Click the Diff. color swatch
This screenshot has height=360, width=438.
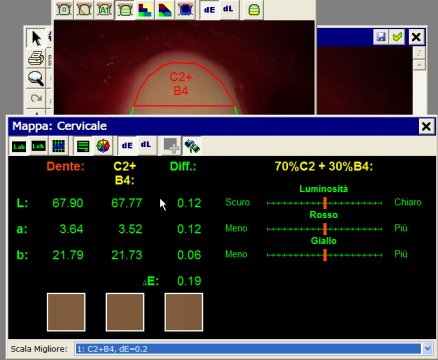click(184, 312)
